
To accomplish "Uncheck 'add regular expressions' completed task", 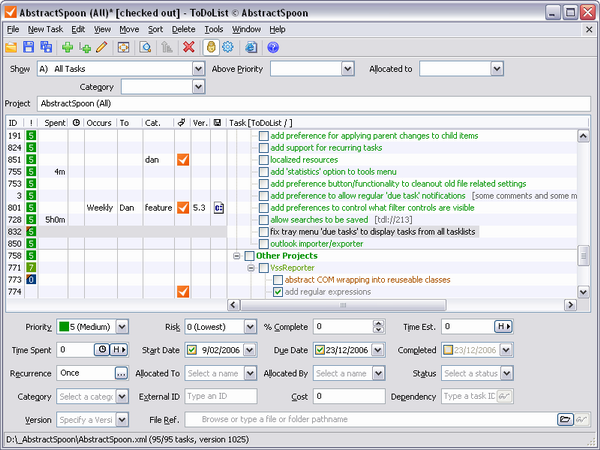I will (x=278, y=292).
